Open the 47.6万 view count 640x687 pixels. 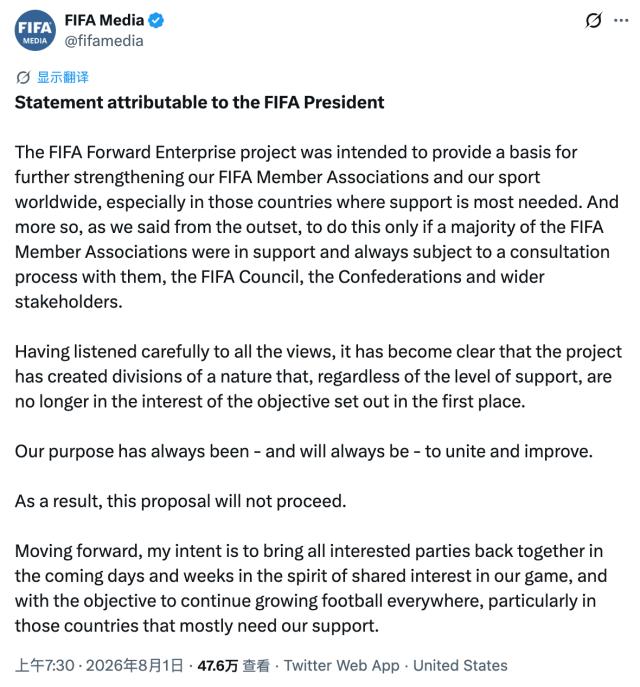pyautogui.click(x=217, y=666)
